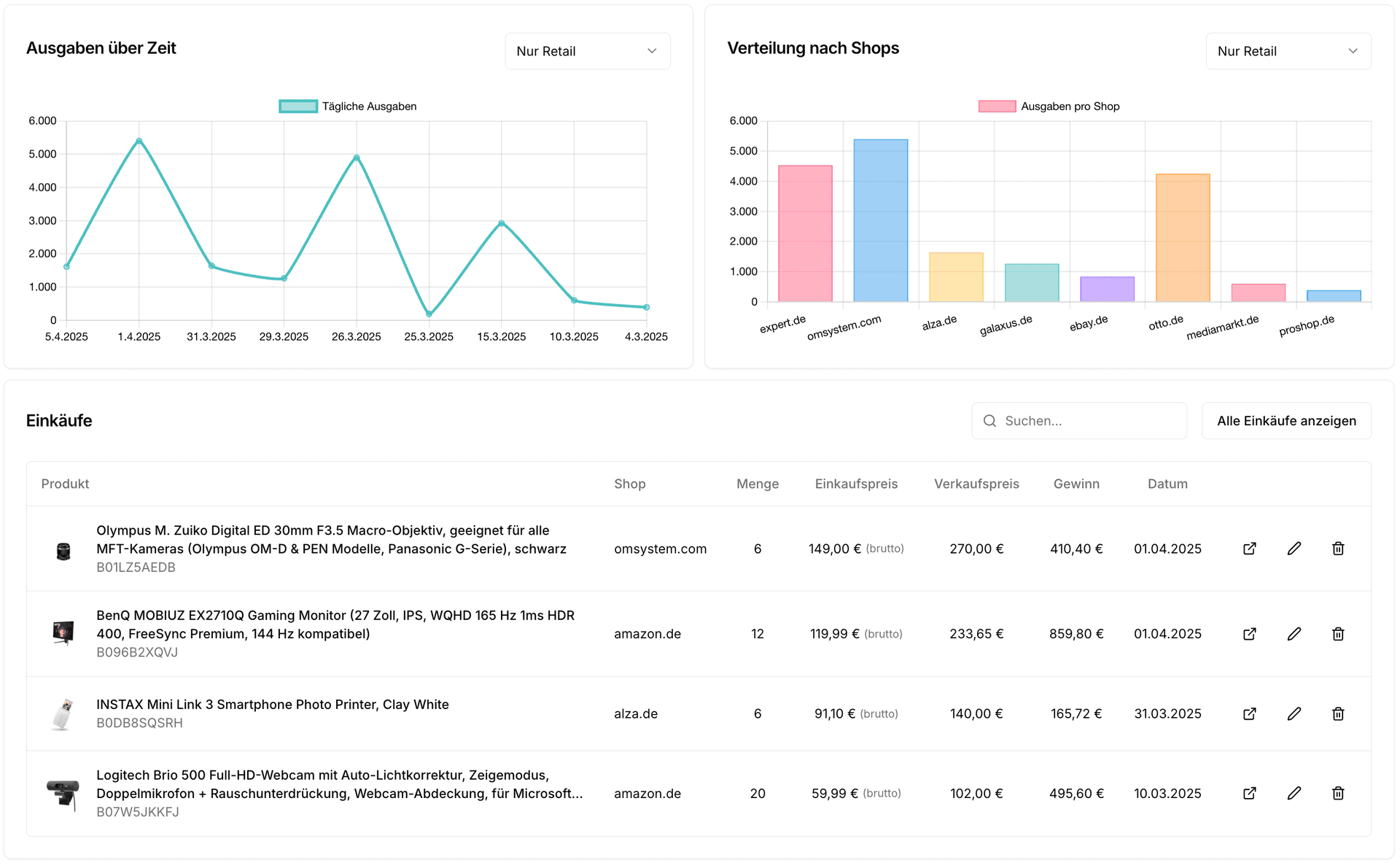Image resolution: width=1400 pixels, height=863 pixels.
Task: Toggle the Ausgaben pro Shop legend
Action: coord(1049,106)
